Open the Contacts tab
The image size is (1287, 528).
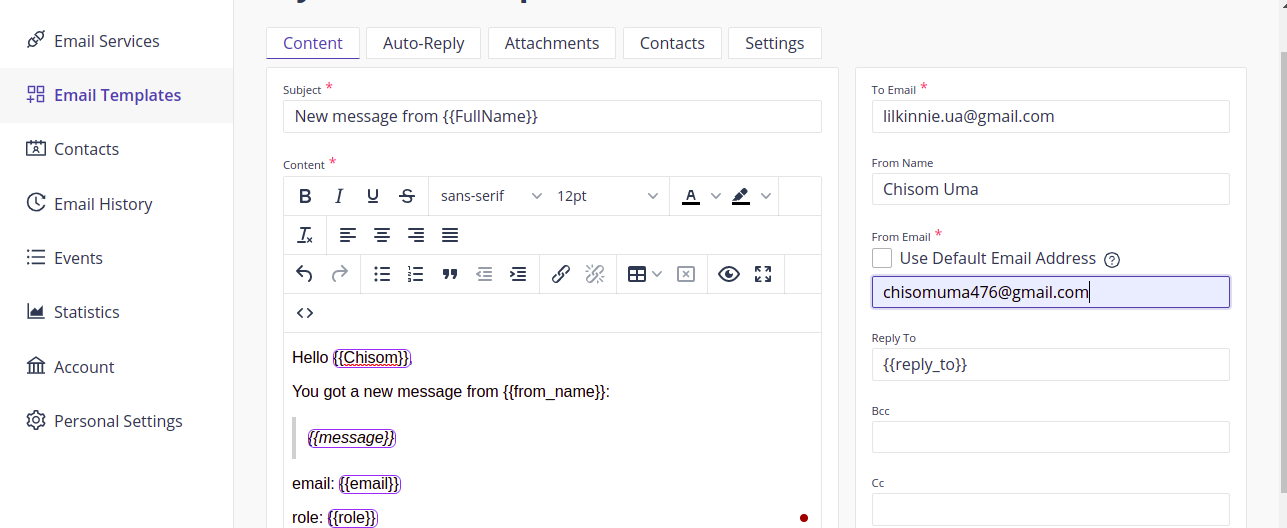click(672, 43)
